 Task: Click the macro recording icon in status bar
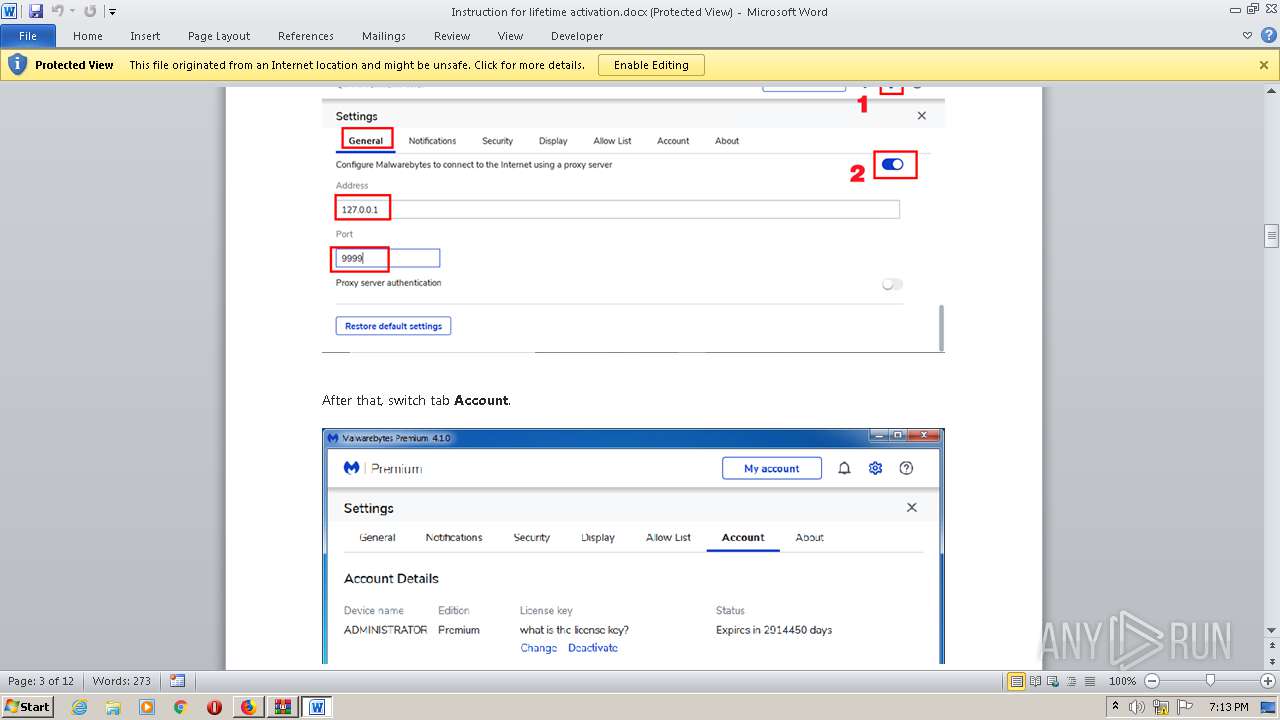(178, 681)
